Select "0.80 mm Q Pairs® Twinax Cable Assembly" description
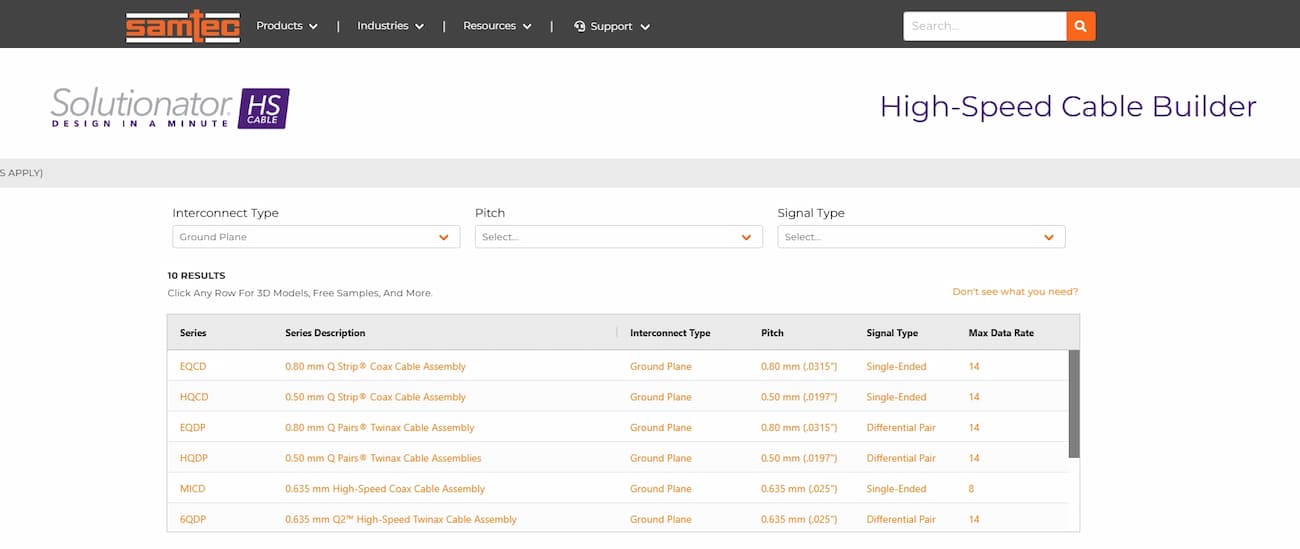Viewport: 1300px width, 549px height. coord(380,428)
